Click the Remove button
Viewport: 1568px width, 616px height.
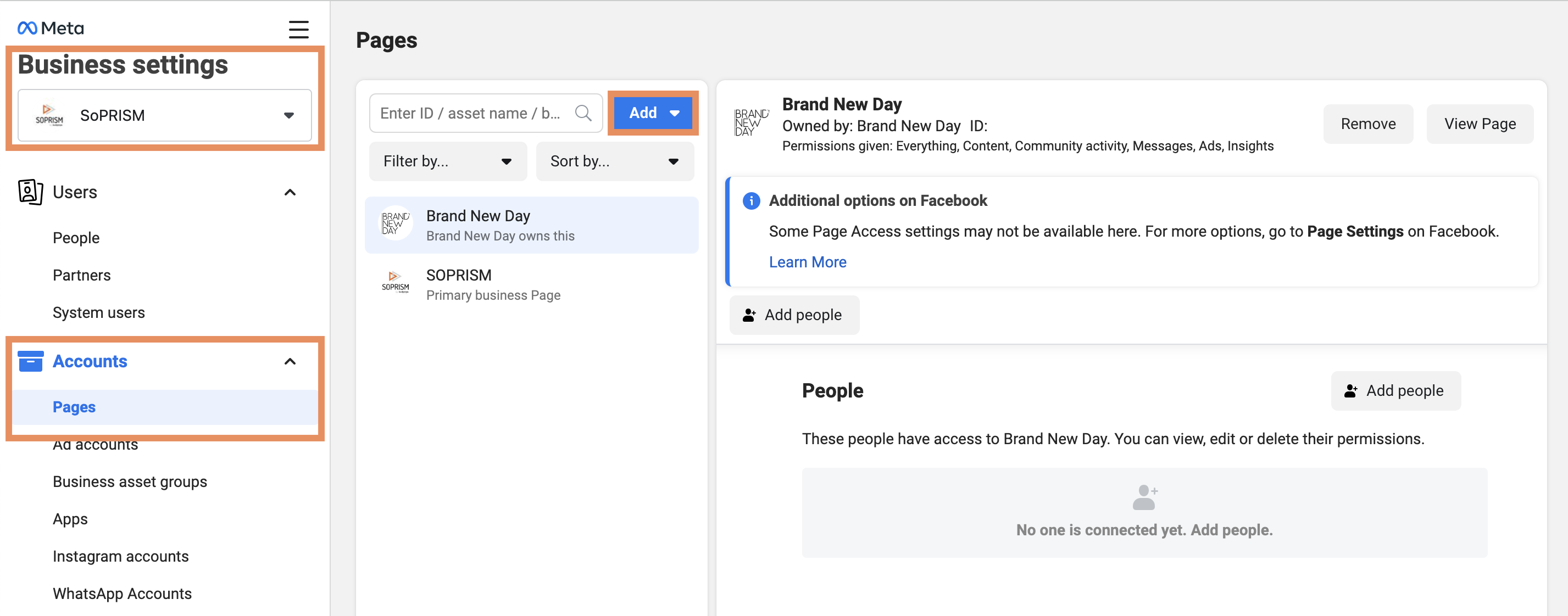click(x=1367, y=124)
